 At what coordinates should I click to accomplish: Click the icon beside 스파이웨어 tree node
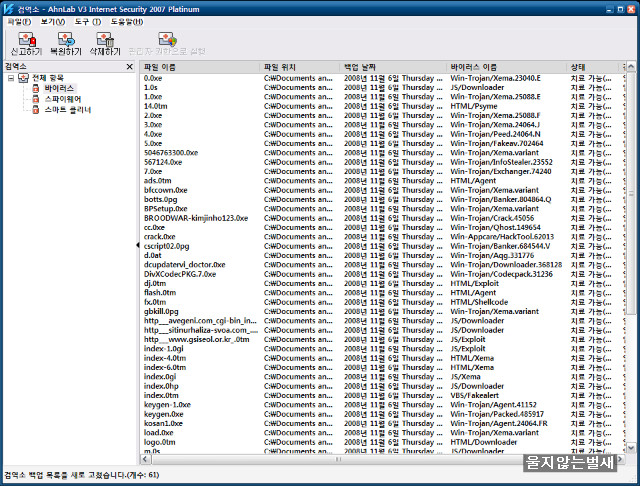coord(36,99)
